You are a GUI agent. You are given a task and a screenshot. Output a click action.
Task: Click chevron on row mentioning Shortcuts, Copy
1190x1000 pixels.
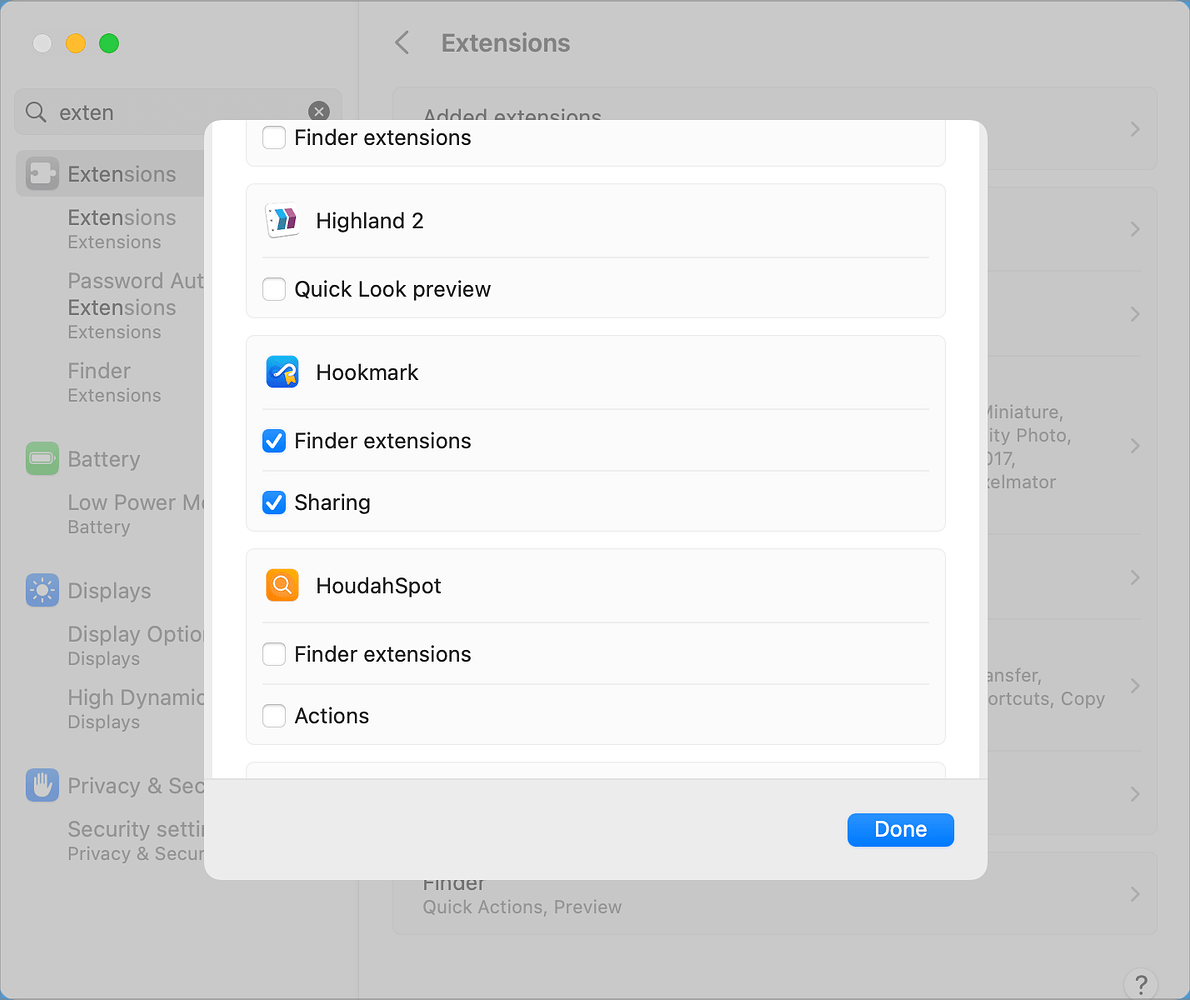pyautogui.click(x=1135, y=686)
